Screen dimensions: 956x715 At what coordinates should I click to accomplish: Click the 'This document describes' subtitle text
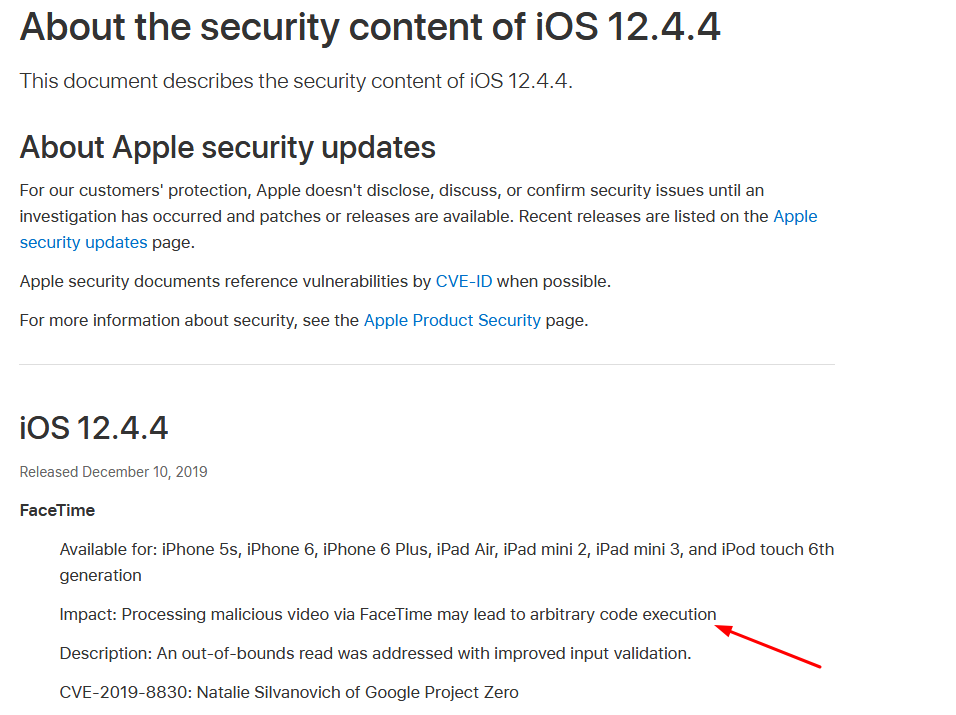(x=296, y=81)
